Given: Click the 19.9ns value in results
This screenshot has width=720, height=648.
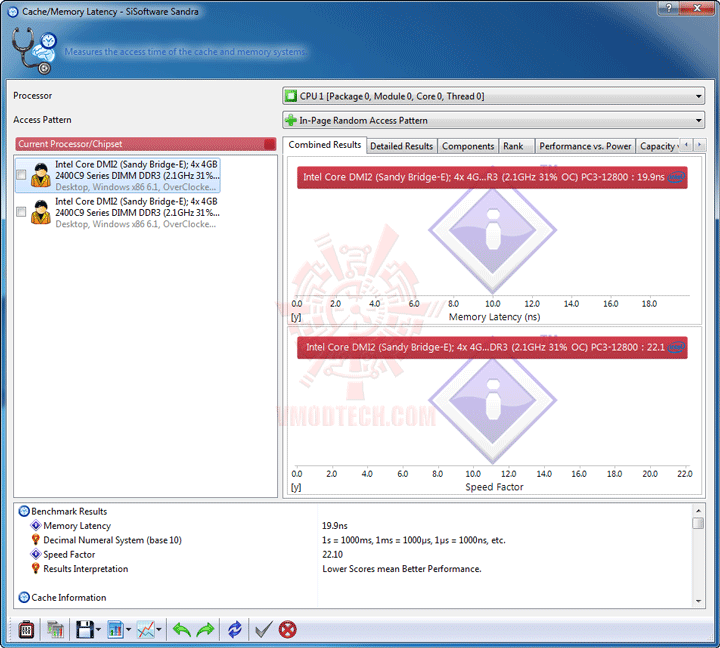Looking at the screenshot, I should pos(335,525).
